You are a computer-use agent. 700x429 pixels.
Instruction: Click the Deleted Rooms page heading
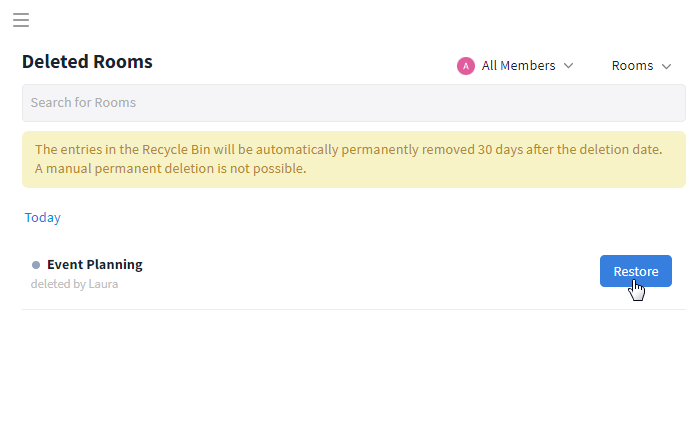coord(87,62)
